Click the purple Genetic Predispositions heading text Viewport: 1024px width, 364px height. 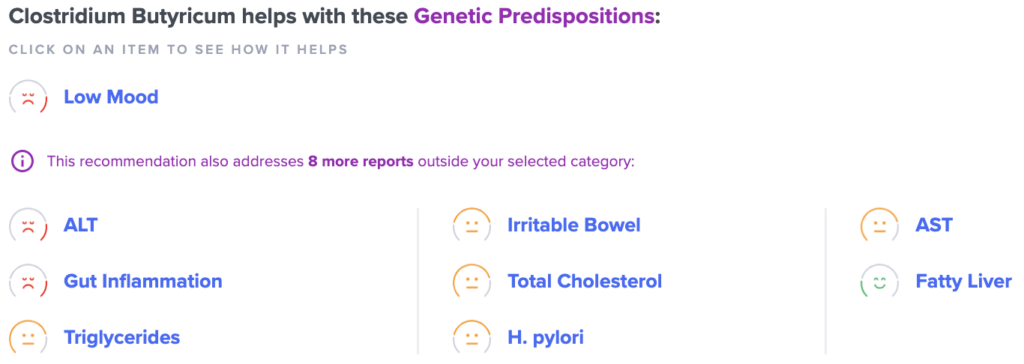(x=534, y=18)
